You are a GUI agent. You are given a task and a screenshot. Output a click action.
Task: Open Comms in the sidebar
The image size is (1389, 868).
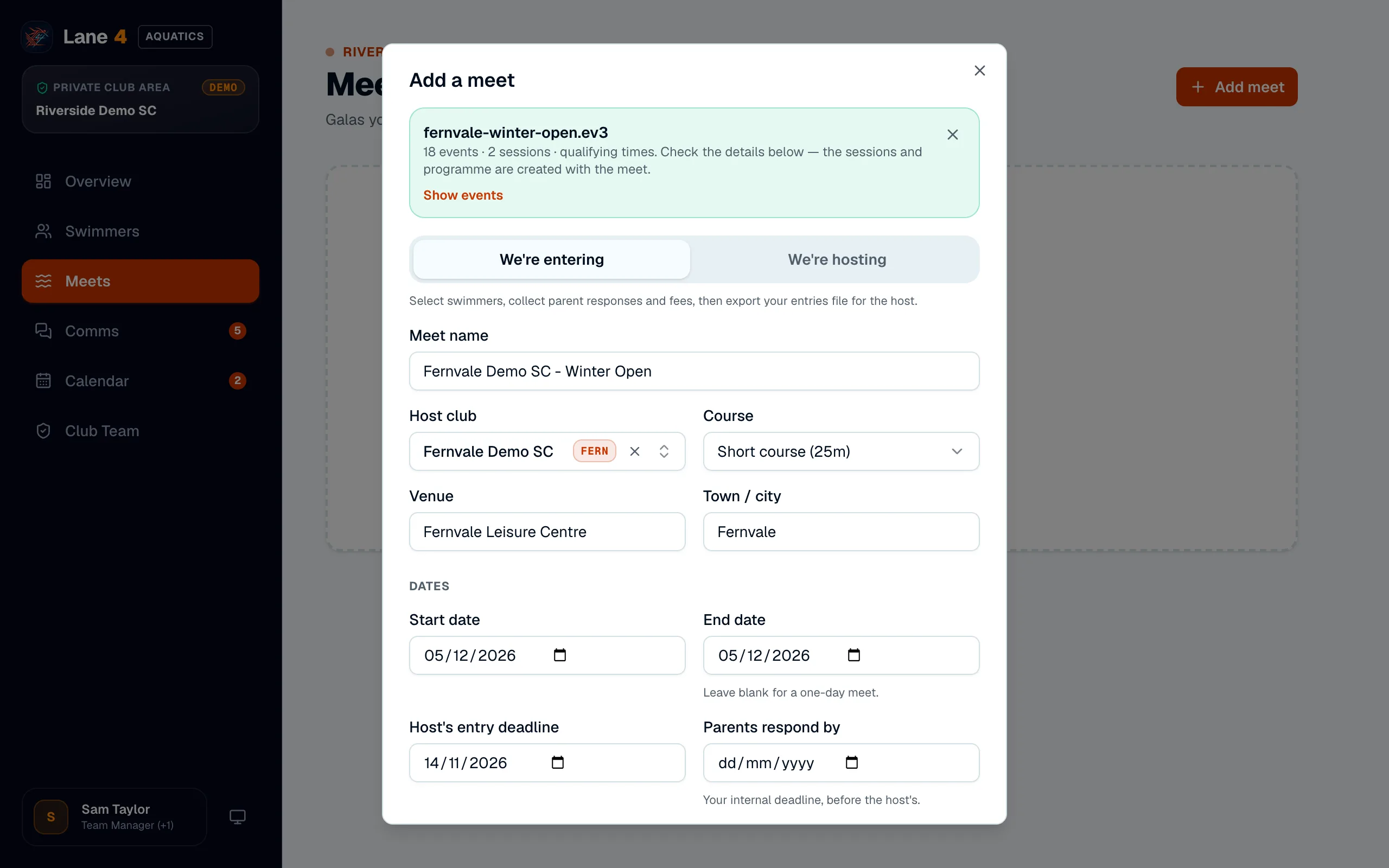click(140, 331)
